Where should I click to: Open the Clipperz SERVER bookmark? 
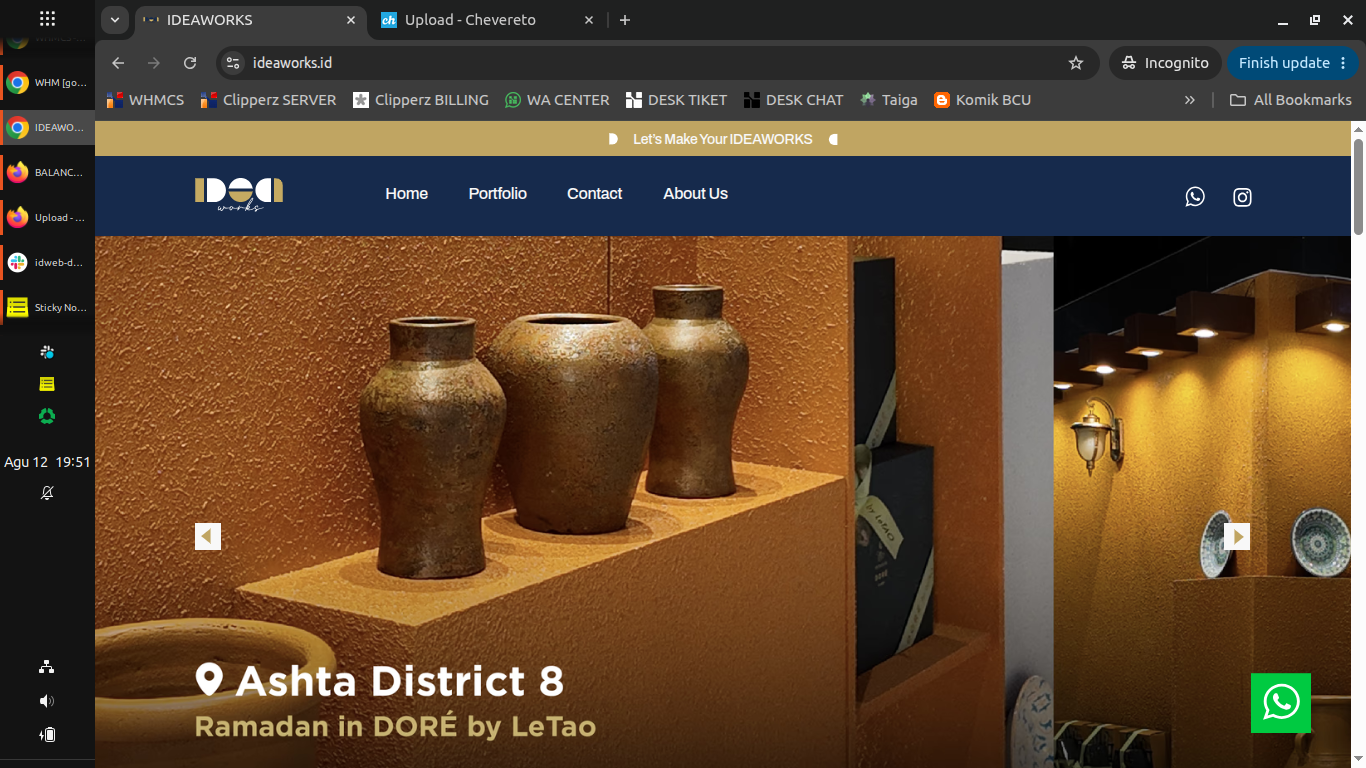coord(268,100)
